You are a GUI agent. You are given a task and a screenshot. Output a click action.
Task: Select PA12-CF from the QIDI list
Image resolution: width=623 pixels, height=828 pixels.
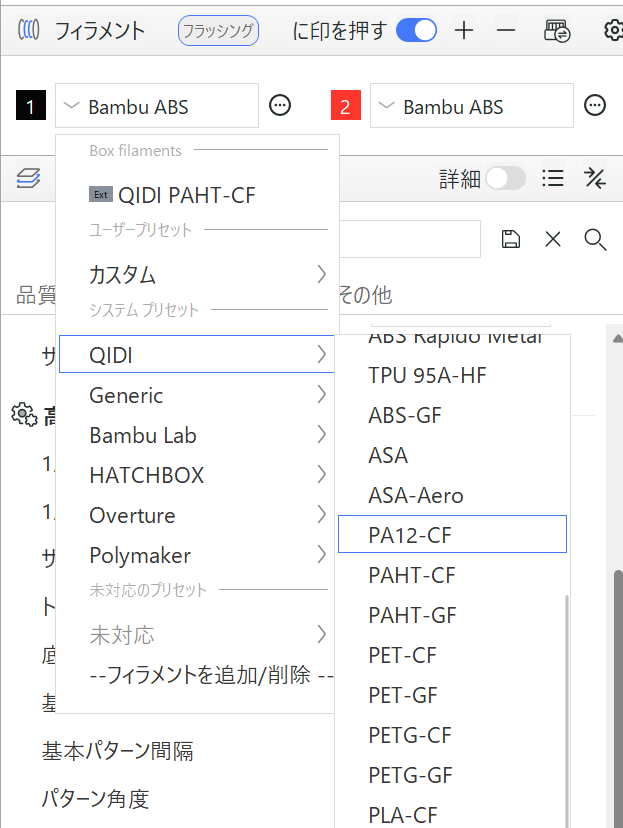[452, 535]
